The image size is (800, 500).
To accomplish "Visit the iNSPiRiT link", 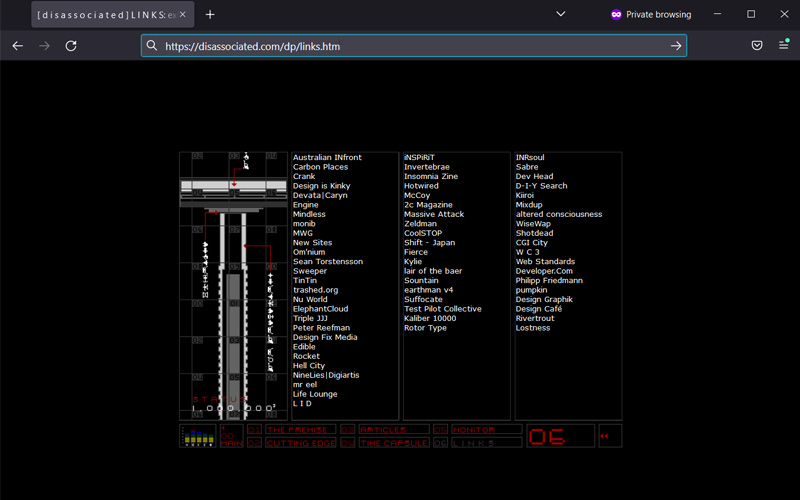I will (419, 158).
